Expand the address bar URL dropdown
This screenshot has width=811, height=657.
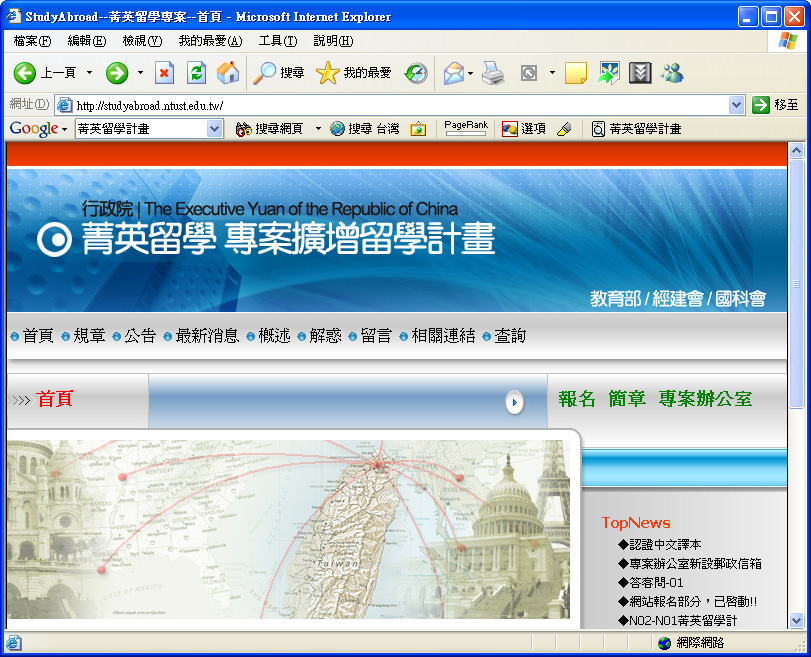click(x=737, y=106)
